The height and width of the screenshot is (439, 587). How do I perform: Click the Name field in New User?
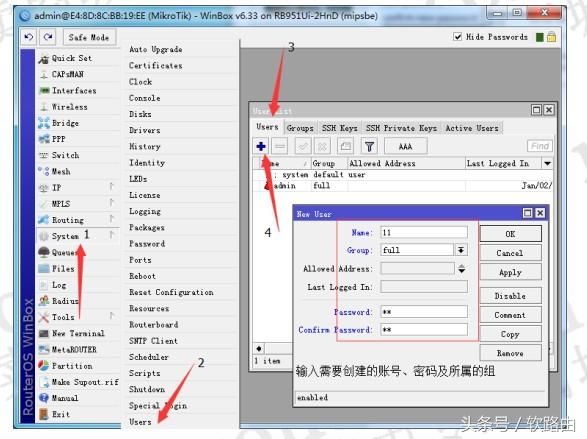424,232
